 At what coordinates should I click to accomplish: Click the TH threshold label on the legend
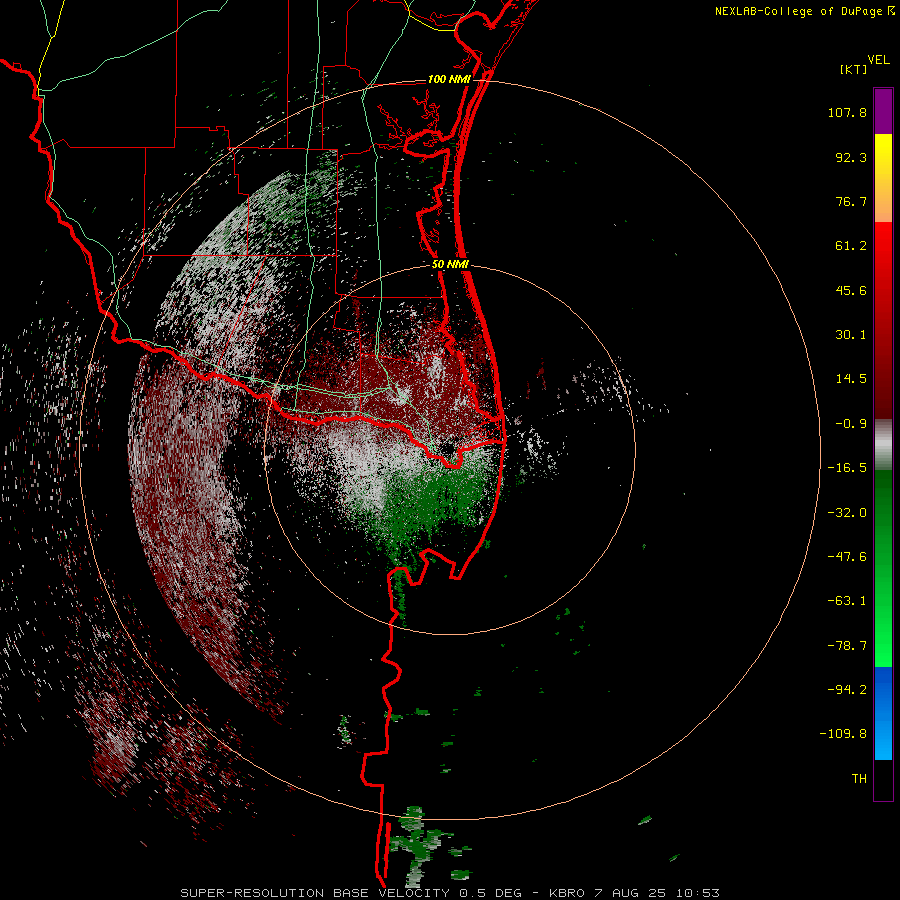[859, 779]
